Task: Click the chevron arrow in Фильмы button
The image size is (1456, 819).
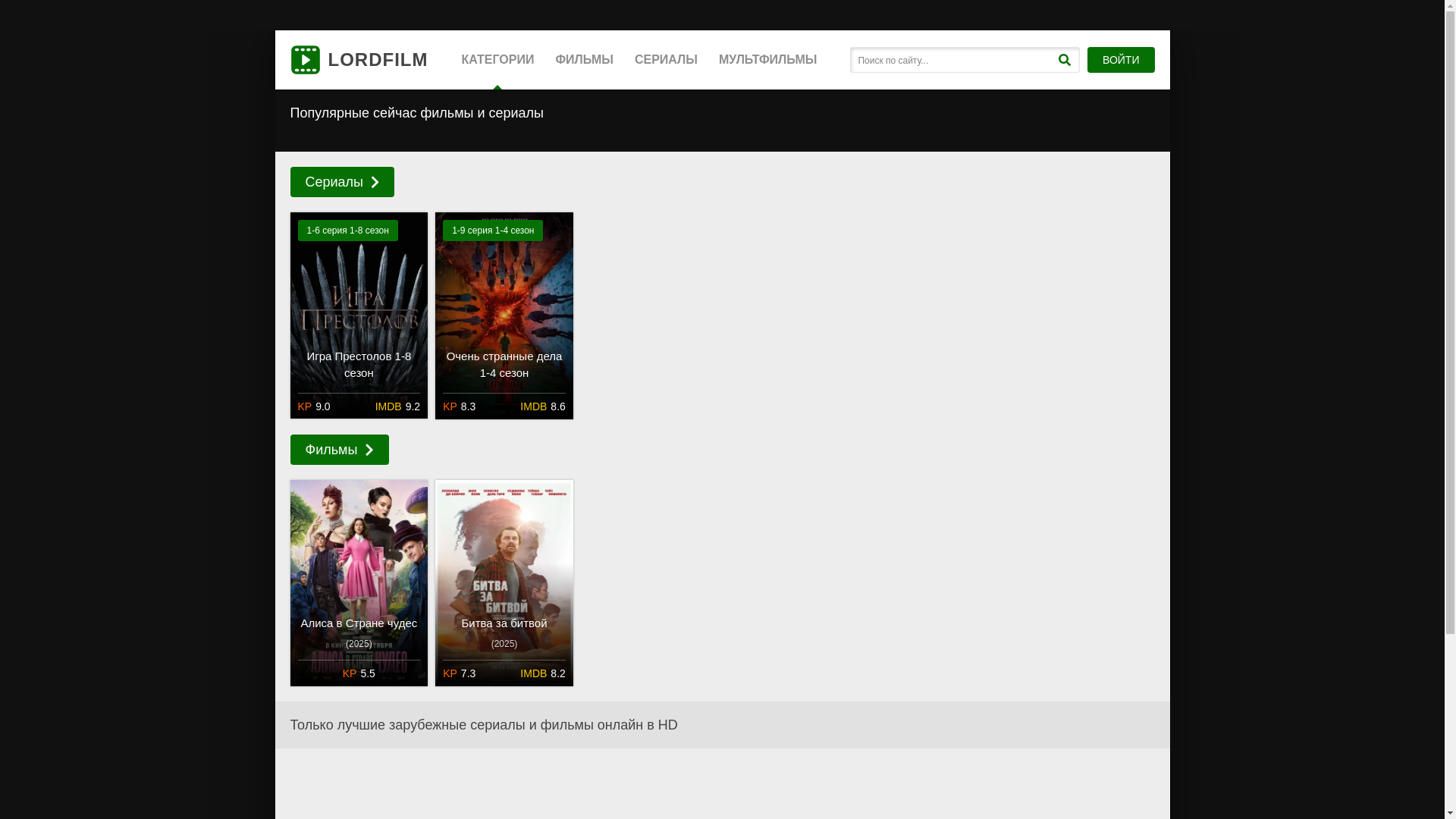Action: pyautogui.click(x=369, y=450)
